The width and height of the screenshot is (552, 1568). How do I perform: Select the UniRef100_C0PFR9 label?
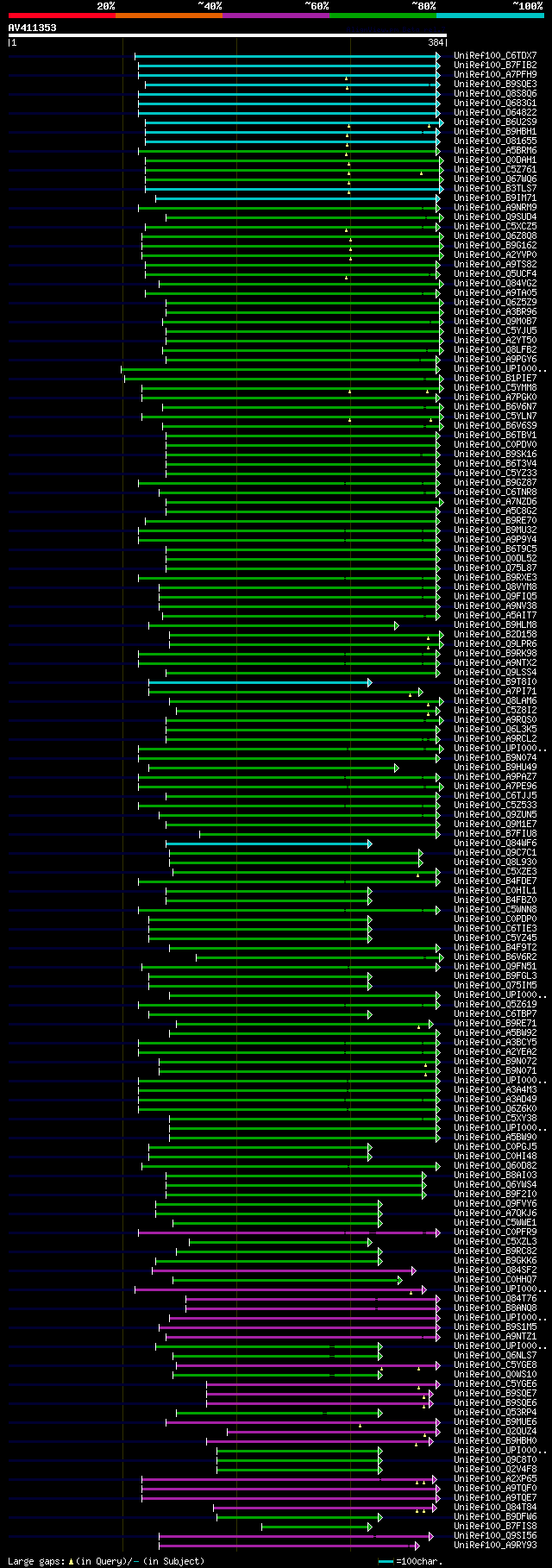click(495, 1232)
